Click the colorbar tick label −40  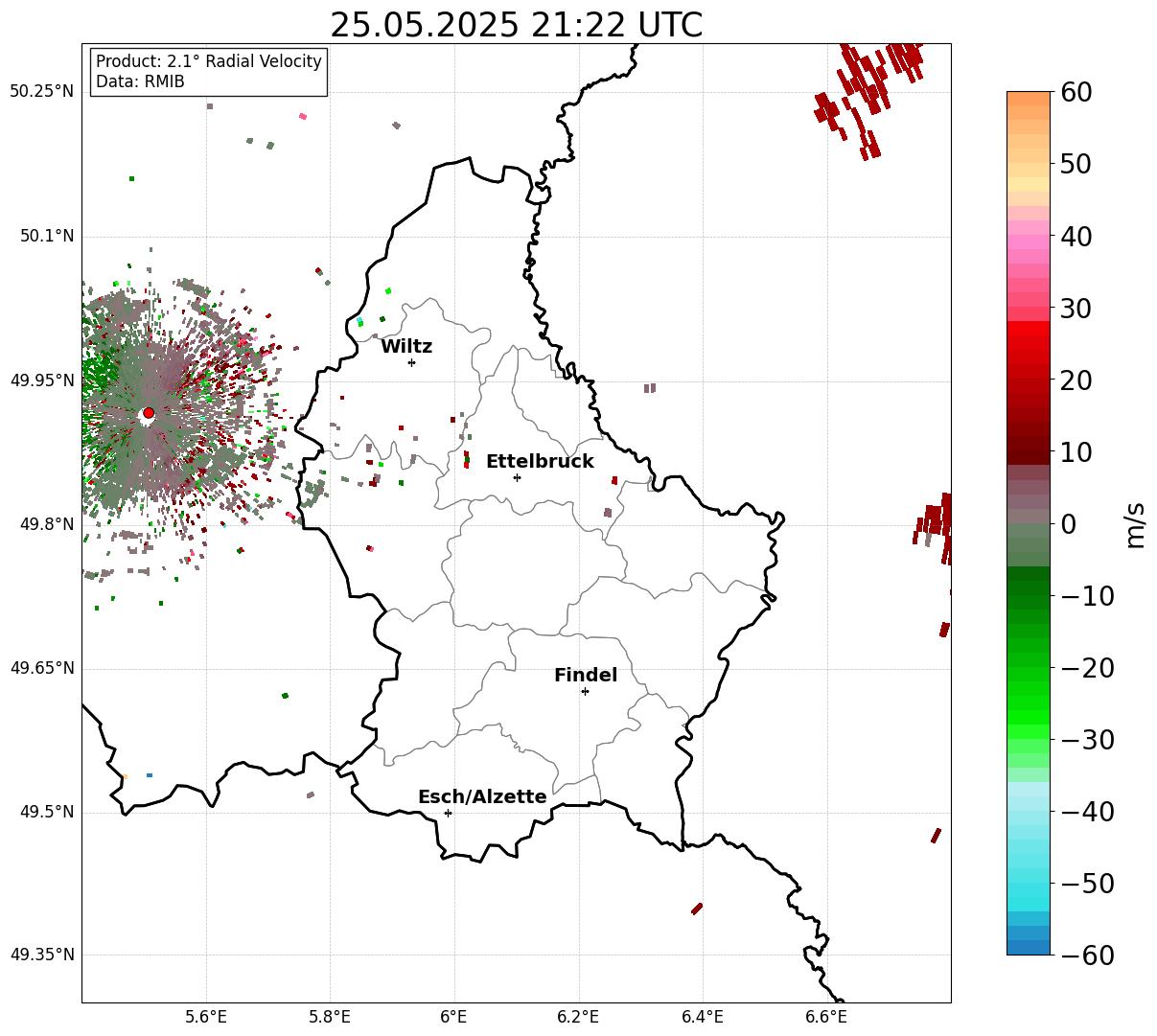tap(1087, 812)
